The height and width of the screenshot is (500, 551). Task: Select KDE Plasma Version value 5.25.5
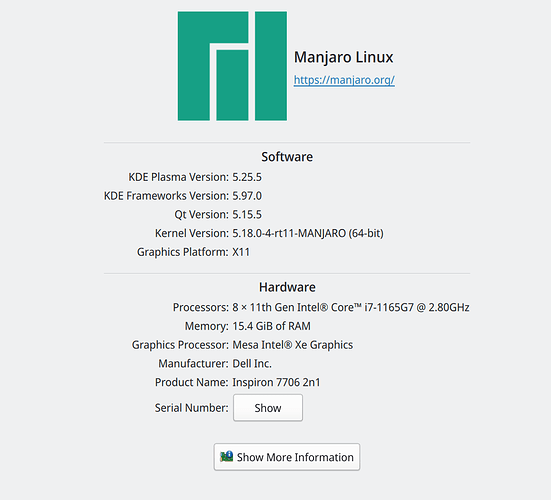(247, 177)
